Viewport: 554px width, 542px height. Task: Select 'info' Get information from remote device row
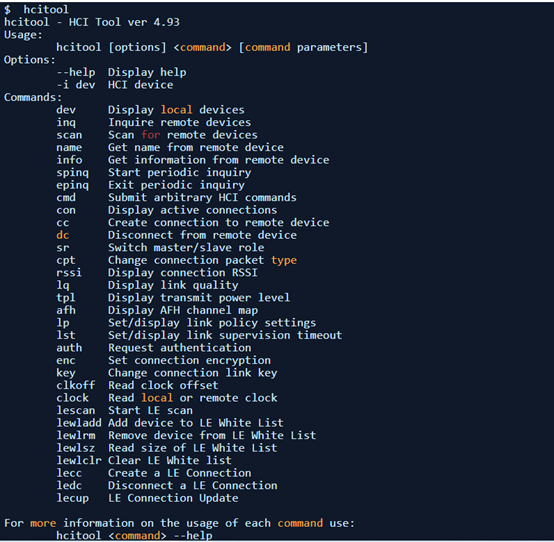coord(193,160)
